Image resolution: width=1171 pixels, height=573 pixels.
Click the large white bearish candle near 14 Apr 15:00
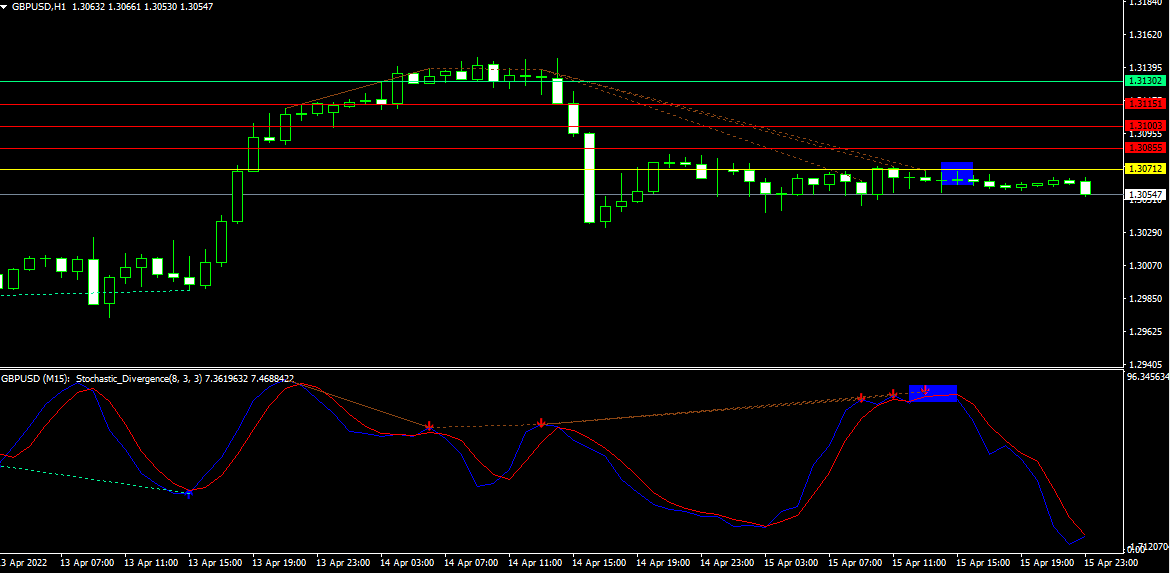click(x=590, y=177)
